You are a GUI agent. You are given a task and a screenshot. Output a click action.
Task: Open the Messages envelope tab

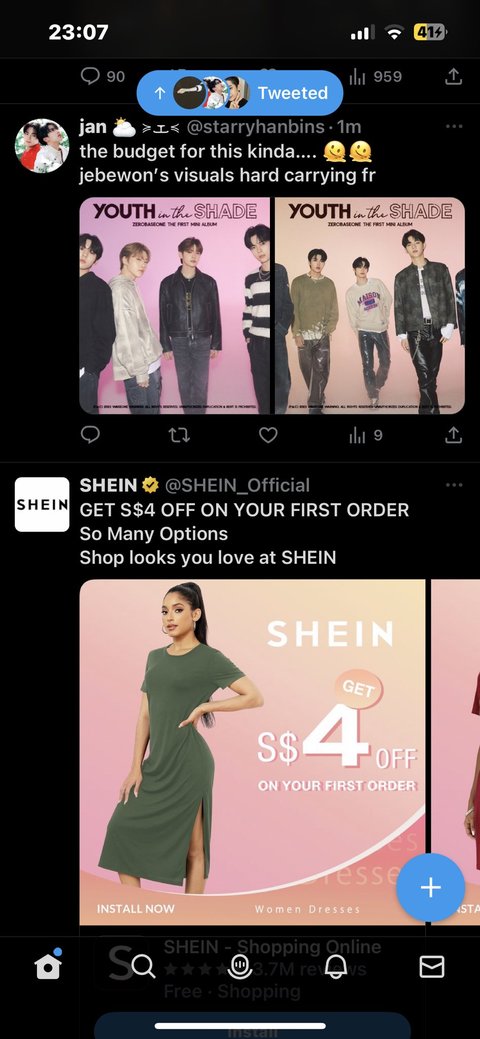[432, 967]
